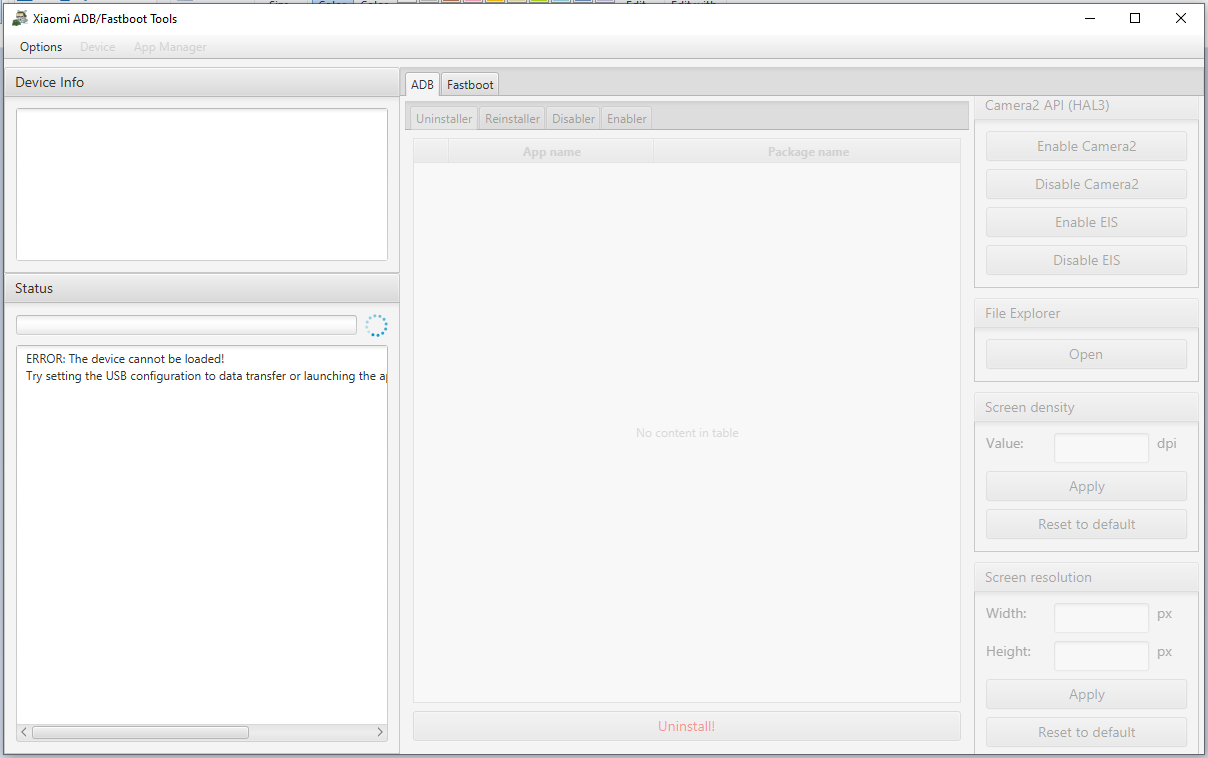1208x758 pixels.
Task: Click the Uninstall! button
Action: pos(687,726)
